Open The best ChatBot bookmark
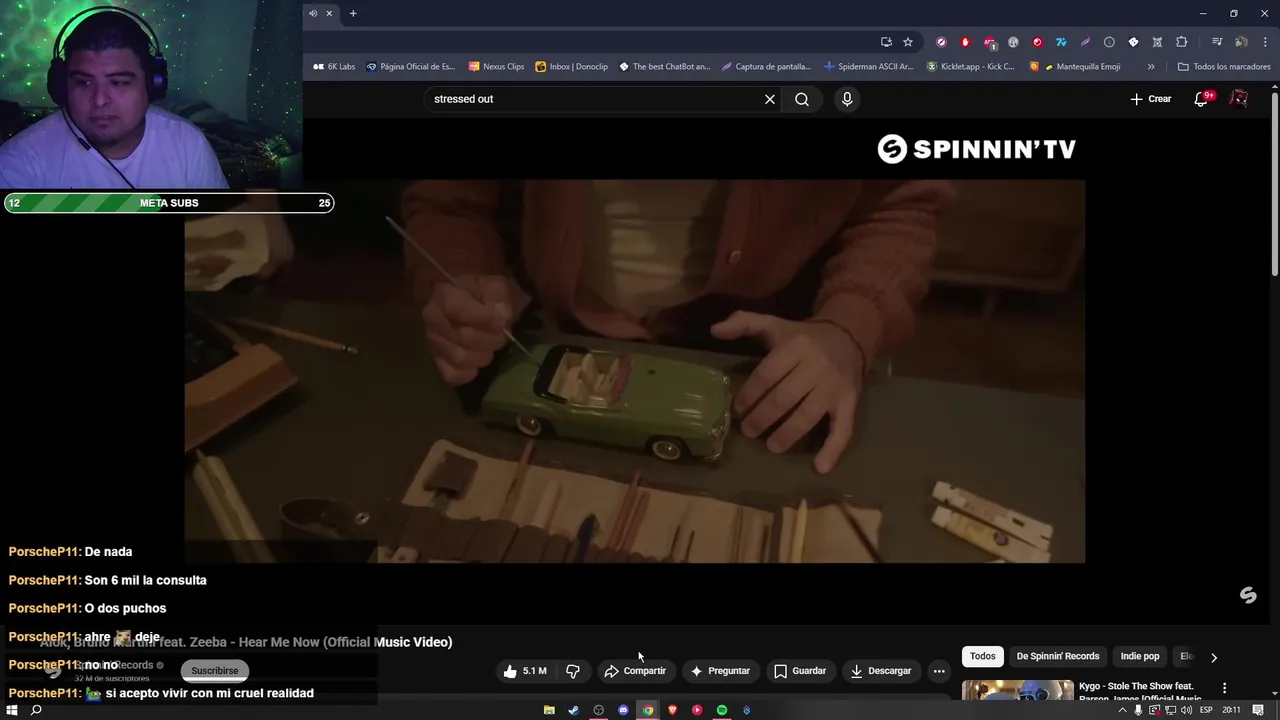 664,66
